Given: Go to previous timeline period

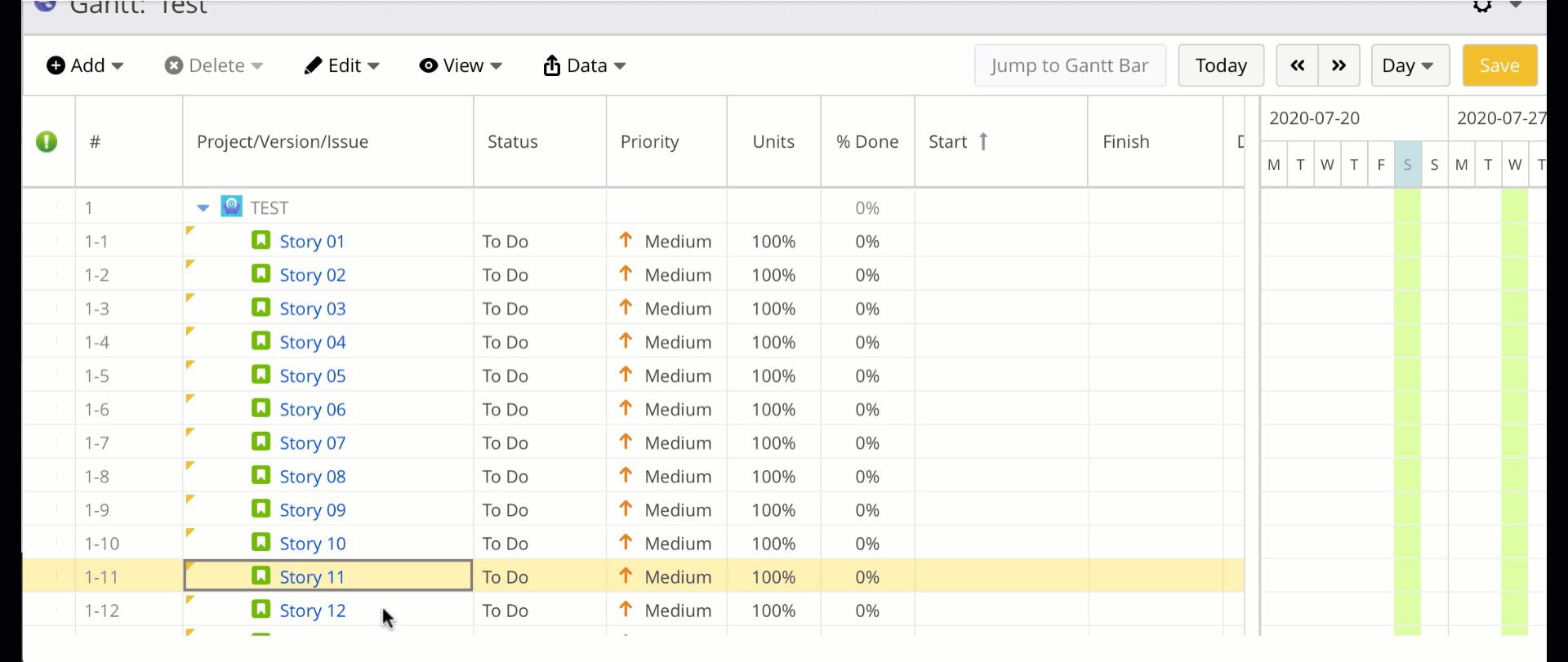Looking at the screenshot, I should point(1297,65).
